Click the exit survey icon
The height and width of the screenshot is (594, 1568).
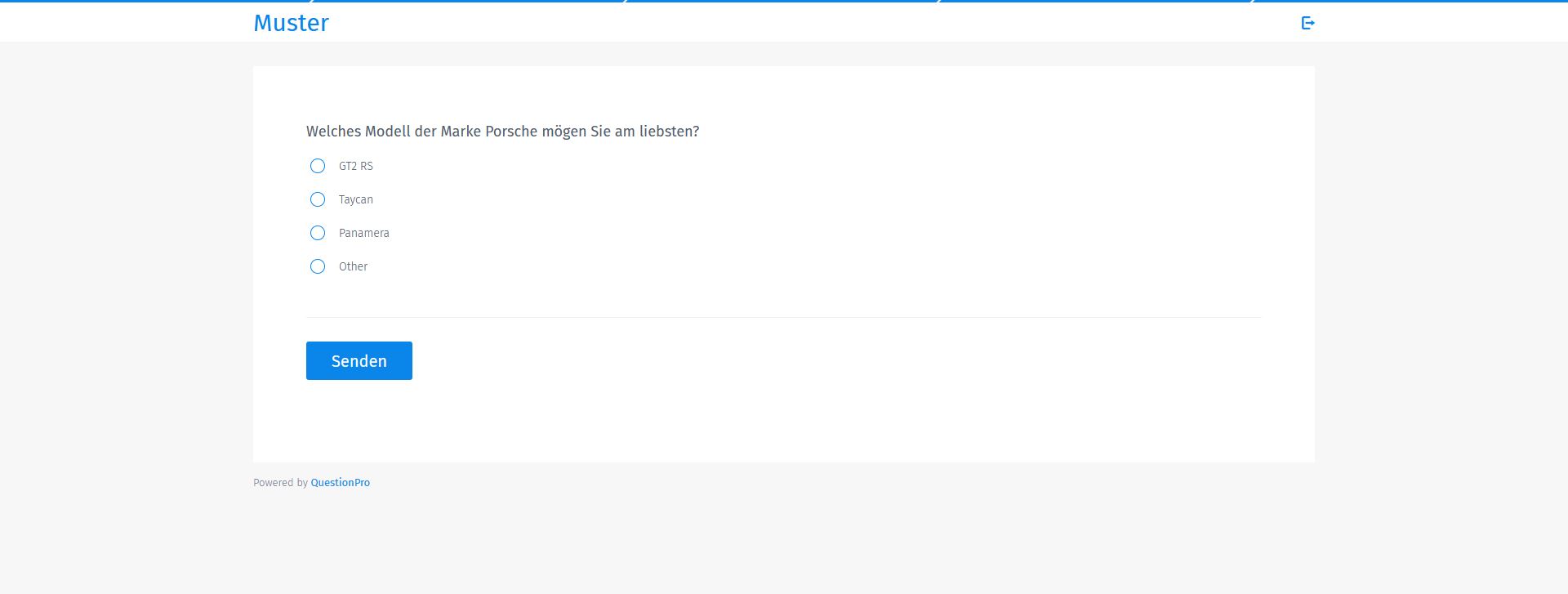click(x=1307, y=23)
